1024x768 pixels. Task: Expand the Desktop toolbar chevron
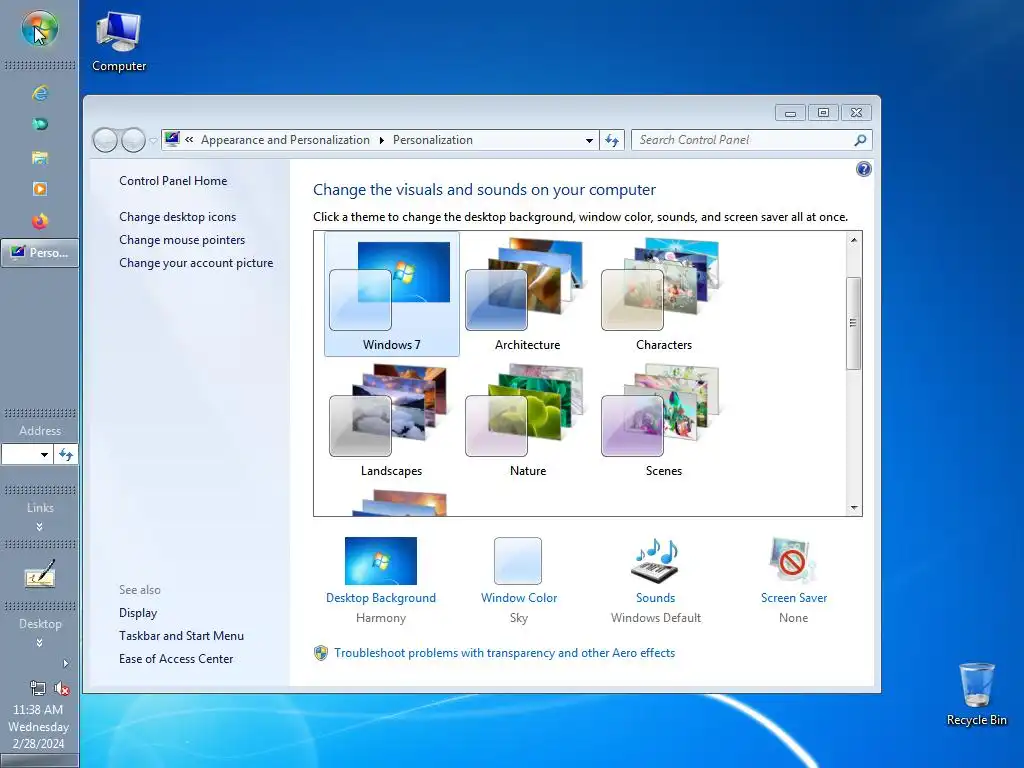40,643
